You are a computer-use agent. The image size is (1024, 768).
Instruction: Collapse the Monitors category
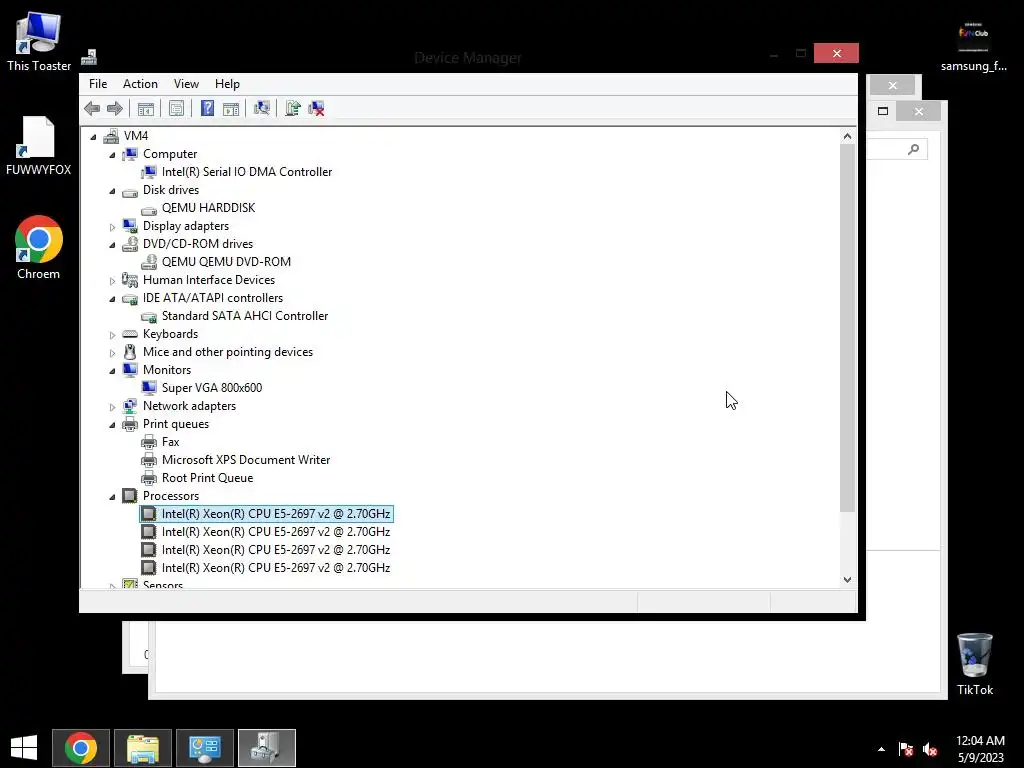pos(112,371)
